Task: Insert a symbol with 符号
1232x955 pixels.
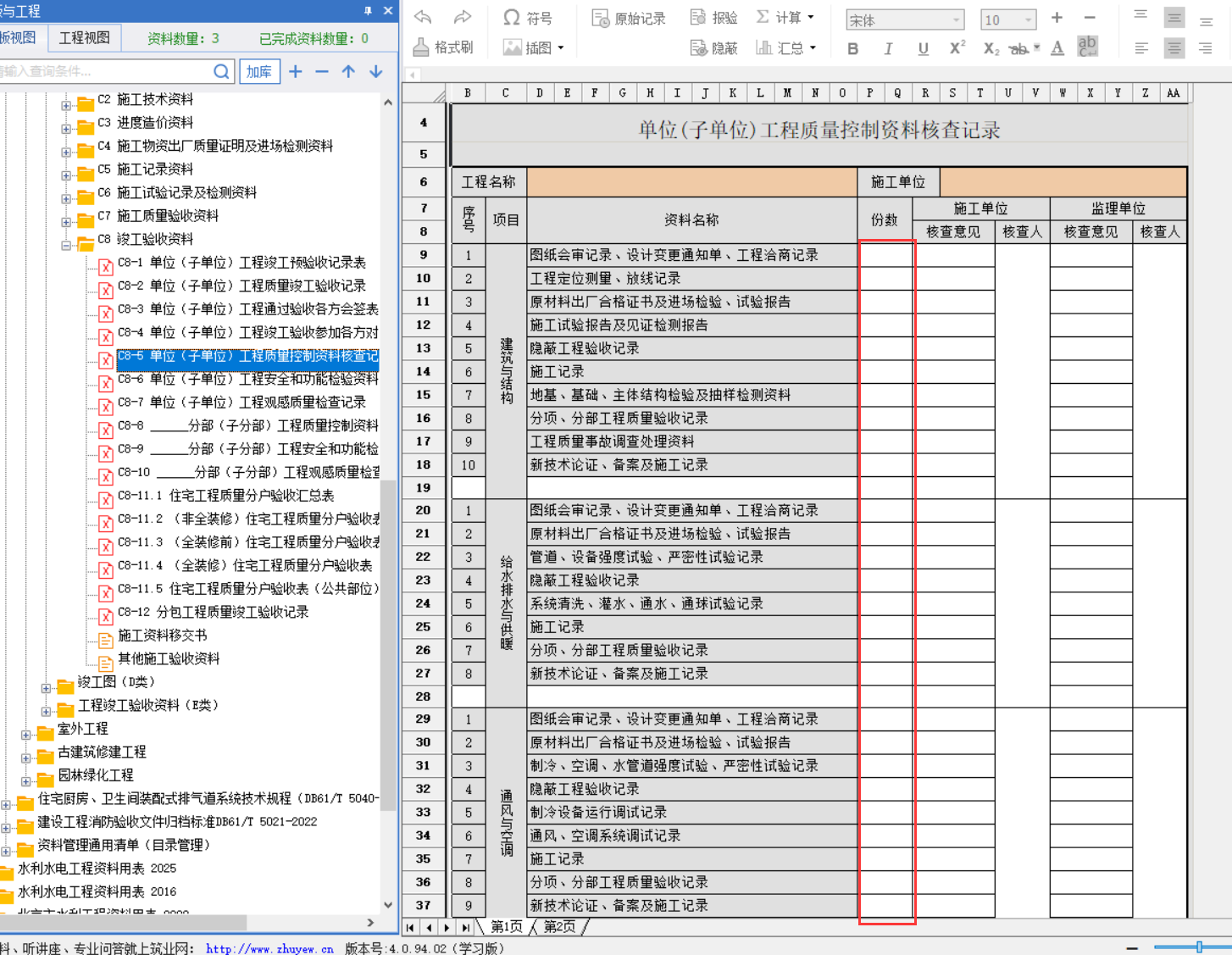Action: click(x=527, y=18)
